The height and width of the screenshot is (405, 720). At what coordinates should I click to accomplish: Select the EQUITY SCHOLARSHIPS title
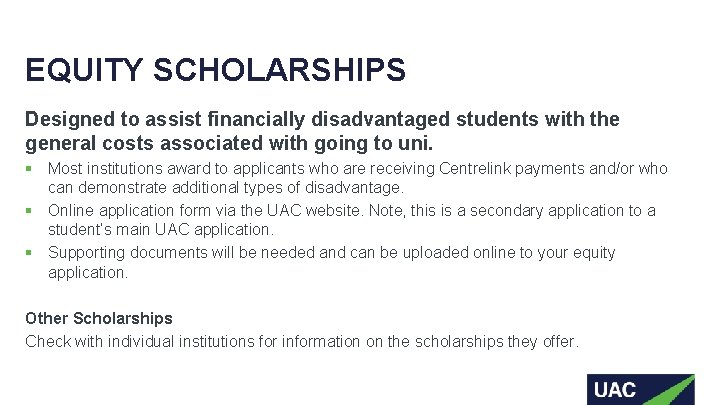click(215, 71)
